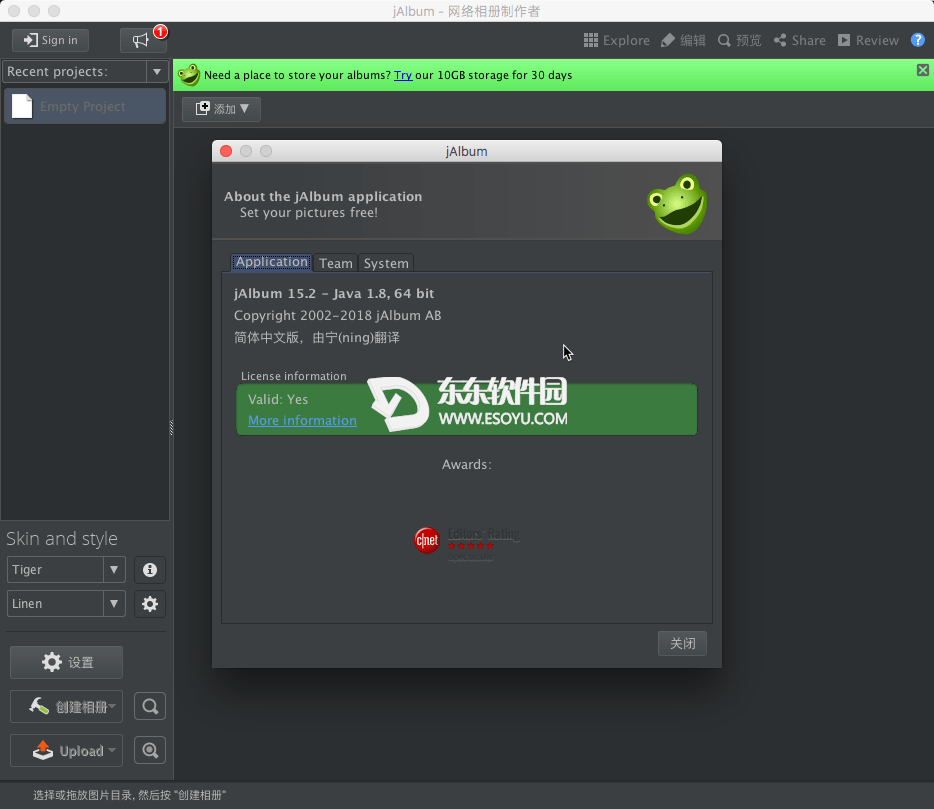Click the Share toolbar item
The width and height of the screenshot is (934, 809).
(799, 41)
